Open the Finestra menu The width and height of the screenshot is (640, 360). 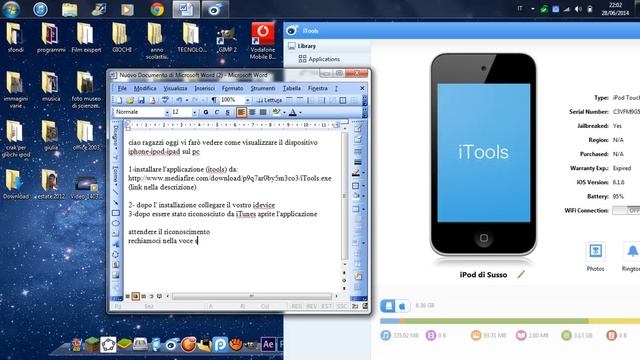(x=318, y=88)
